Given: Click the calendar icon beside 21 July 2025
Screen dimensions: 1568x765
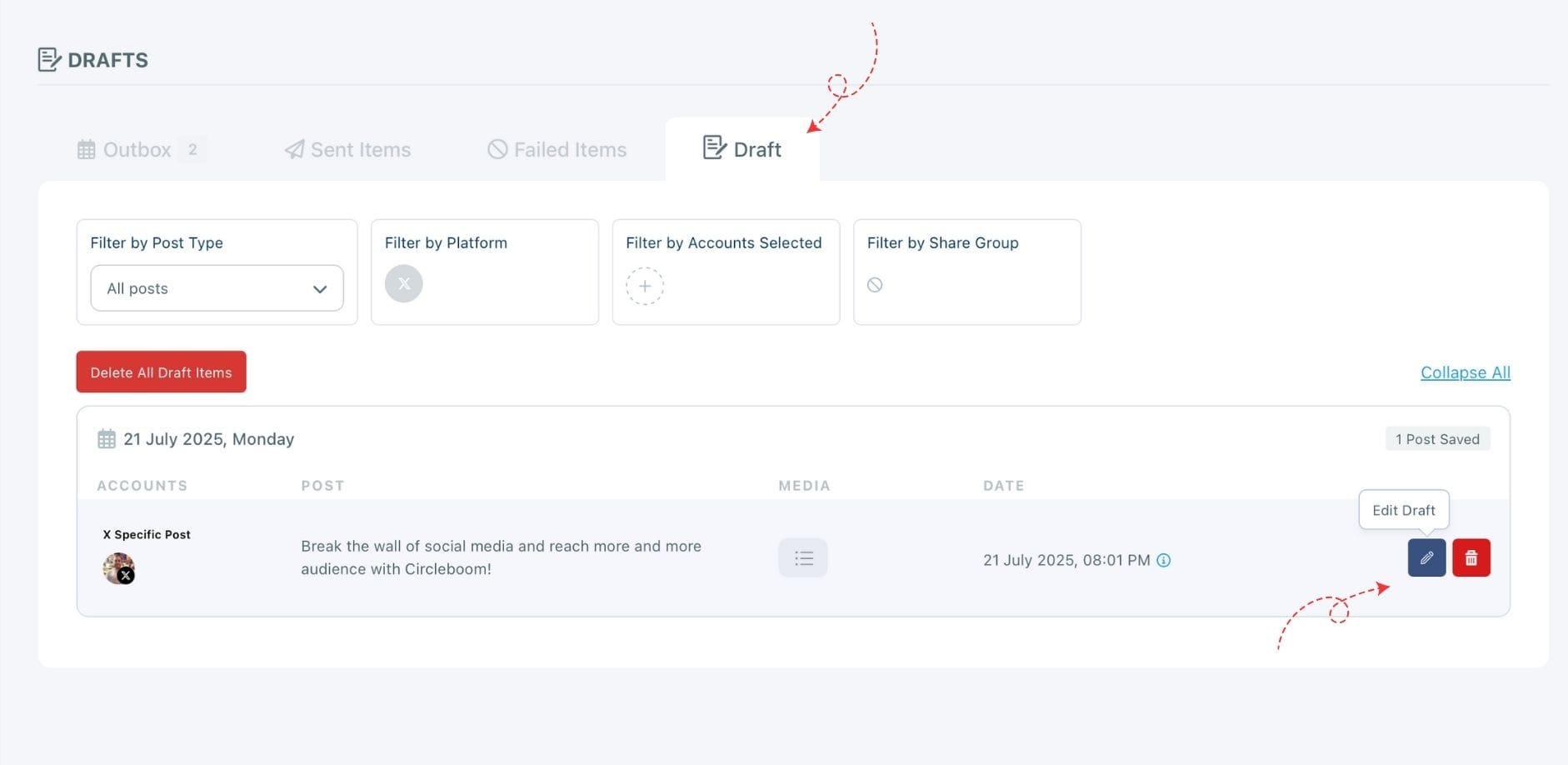Looking at the screenshot, I should [107, 437].
